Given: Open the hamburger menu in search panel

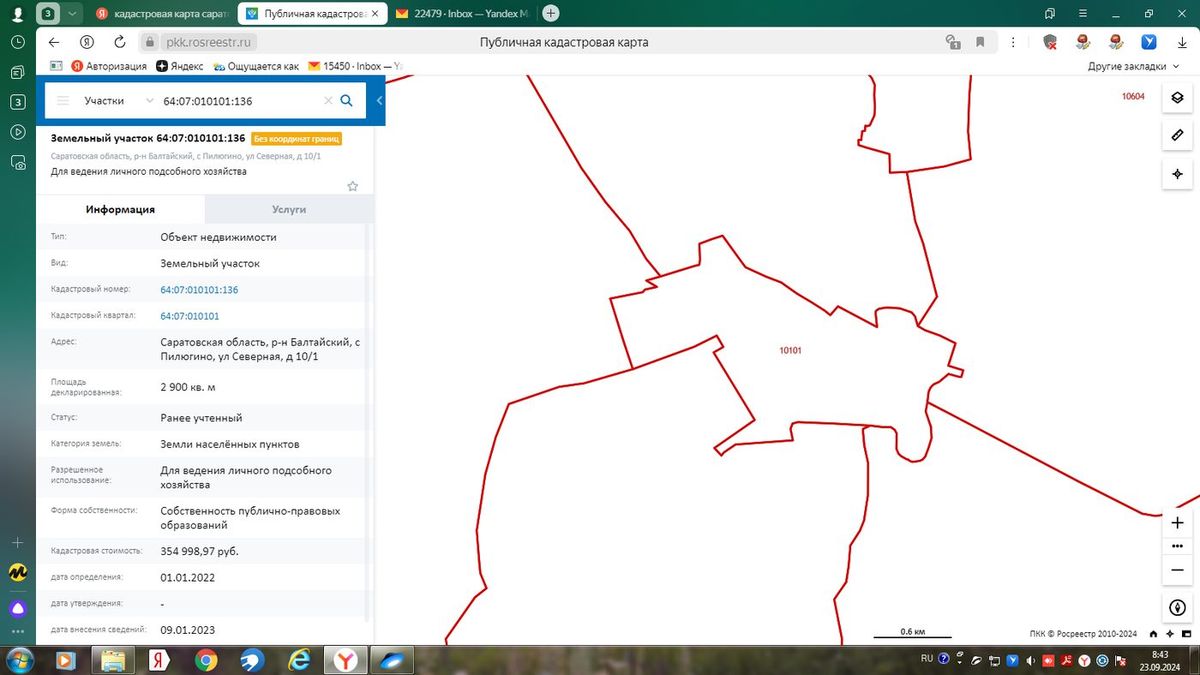Looking at the screenshot, I should 63,101.
